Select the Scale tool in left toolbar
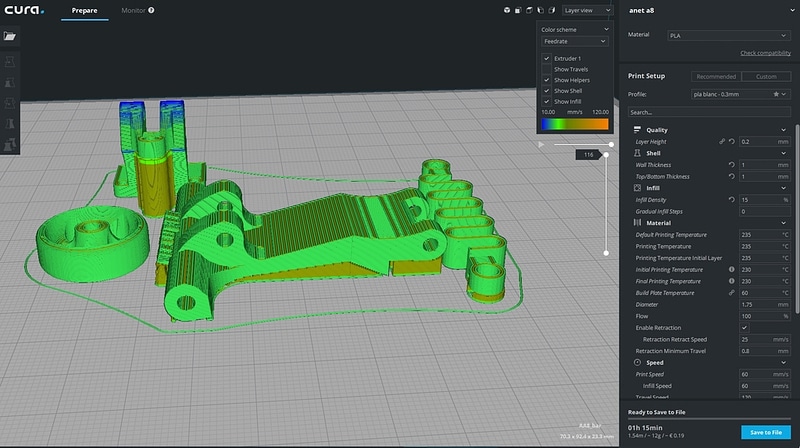Image resolution: width=800 pixels, height=448 pixels. point(10,83)
